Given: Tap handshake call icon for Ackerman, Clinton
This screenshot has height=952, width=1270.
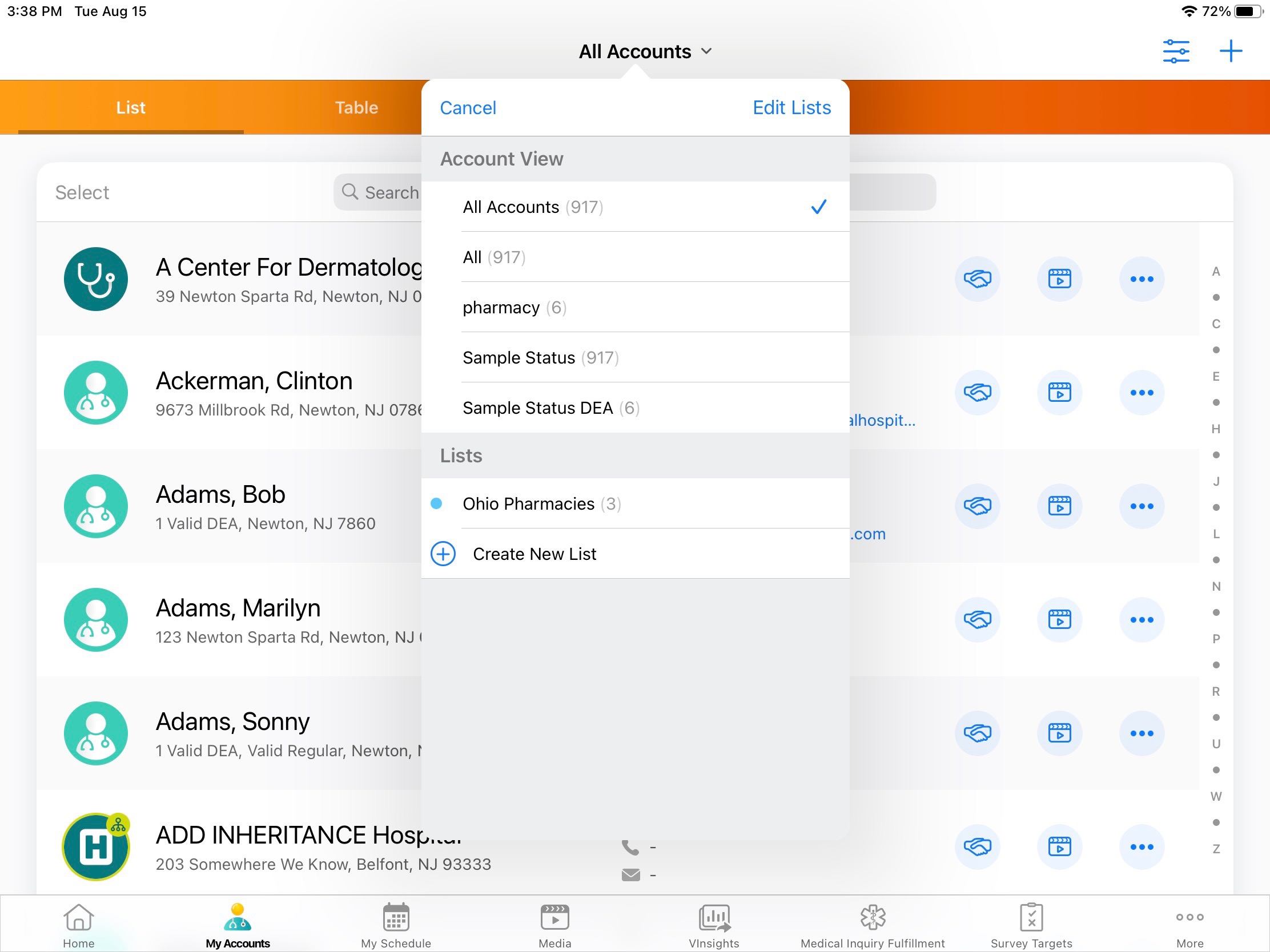Looking at the screenshot, I should click(x=977, y=393).
